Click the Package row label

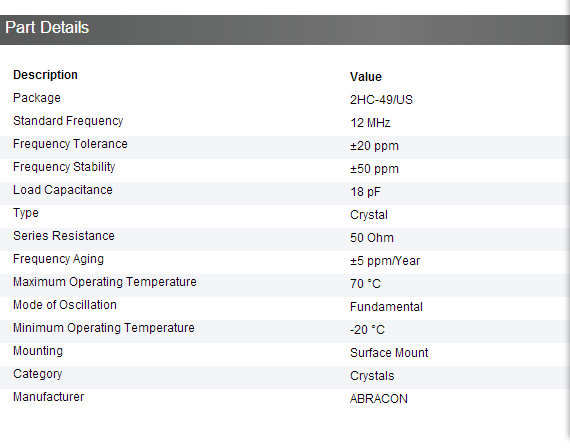pyautogui.click(x=37, y=98)
